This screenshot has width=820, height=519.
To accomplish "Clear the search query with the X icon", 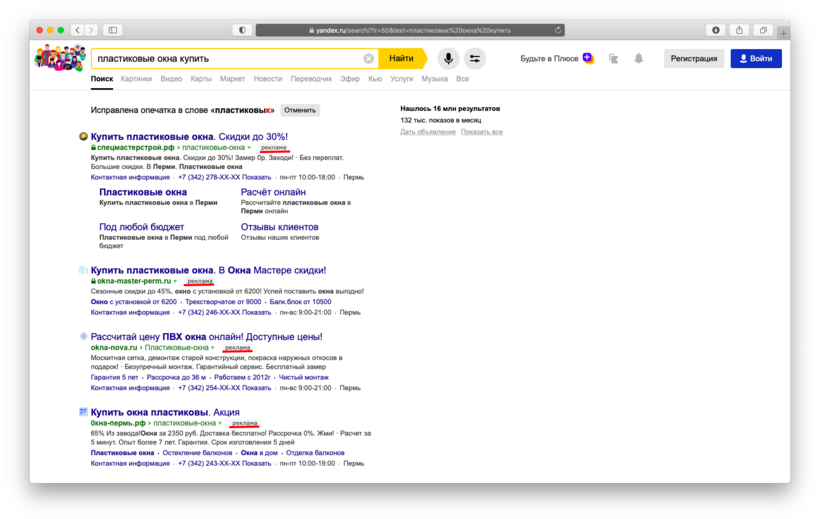I will (x=369, y=59).
